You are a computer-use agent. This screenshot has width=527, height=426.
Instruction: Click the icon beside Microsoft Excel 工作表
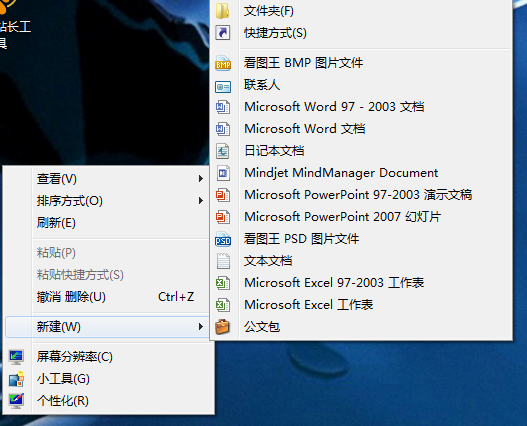pyautogui.click(x=223, y=305)
